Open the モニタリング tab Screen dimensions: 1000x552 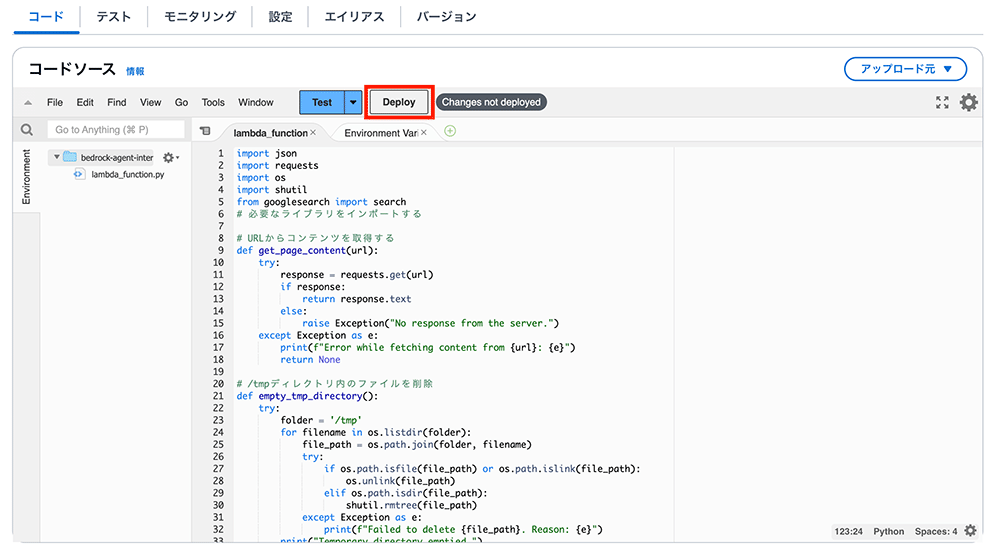[x=200, y=17]
